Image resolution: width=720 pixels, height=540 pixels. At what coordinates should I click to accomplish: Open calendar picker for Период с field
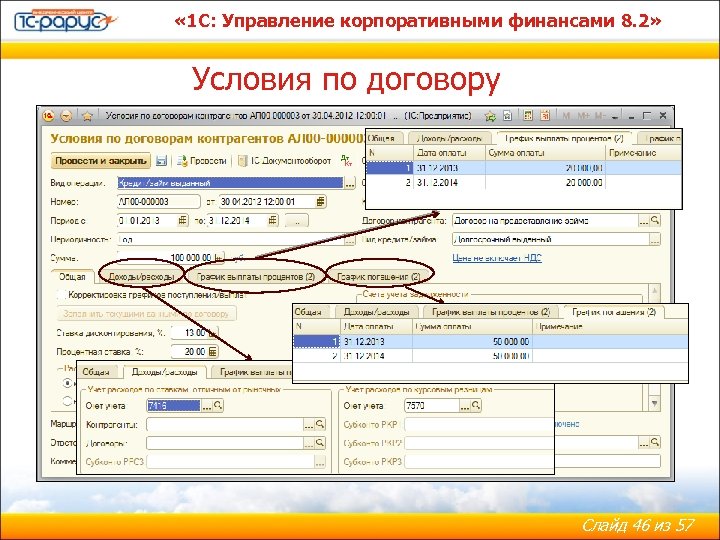point(183,220)
